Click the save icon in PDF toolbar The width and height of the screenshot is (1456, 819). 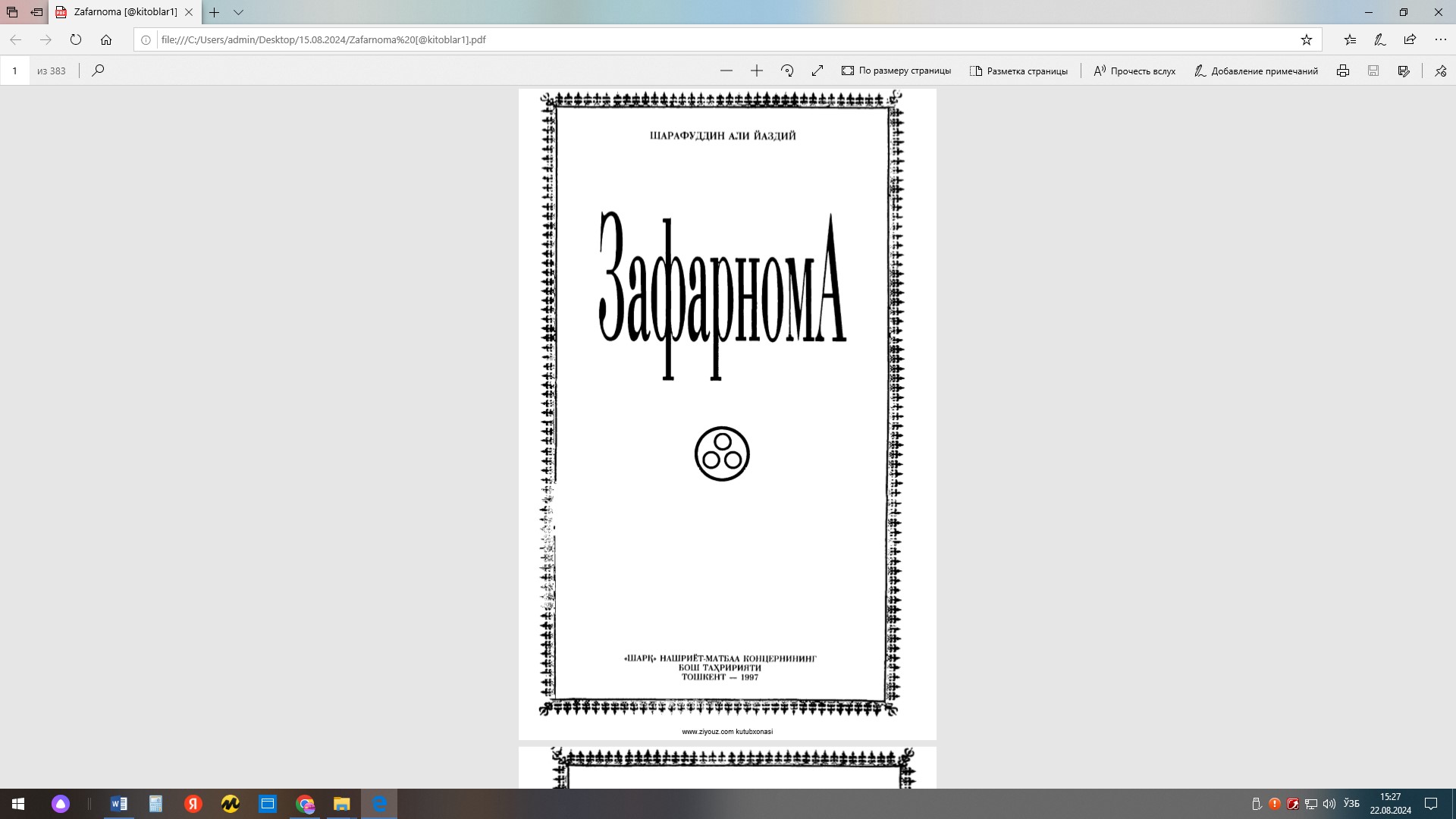pyautogui.click(x=1373, y=71)
